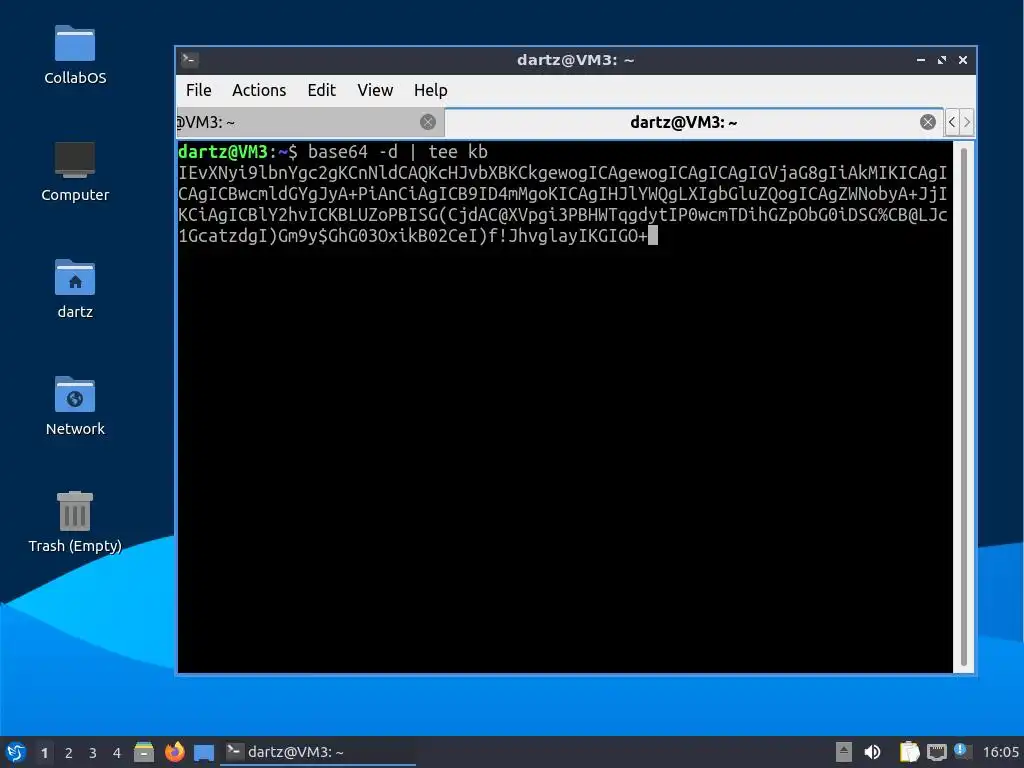The height and width of the screenshot is (768, 1024).
Task: Click the terminal vertical scrollbar
Action: pos(964,406)
